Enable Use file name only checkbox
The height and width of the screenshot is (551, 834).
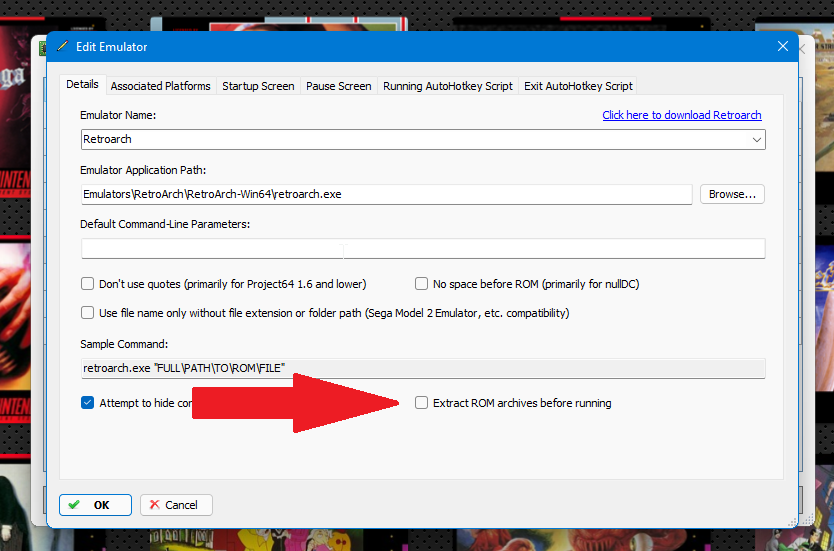pyautogui.click(x=88, y=312)
